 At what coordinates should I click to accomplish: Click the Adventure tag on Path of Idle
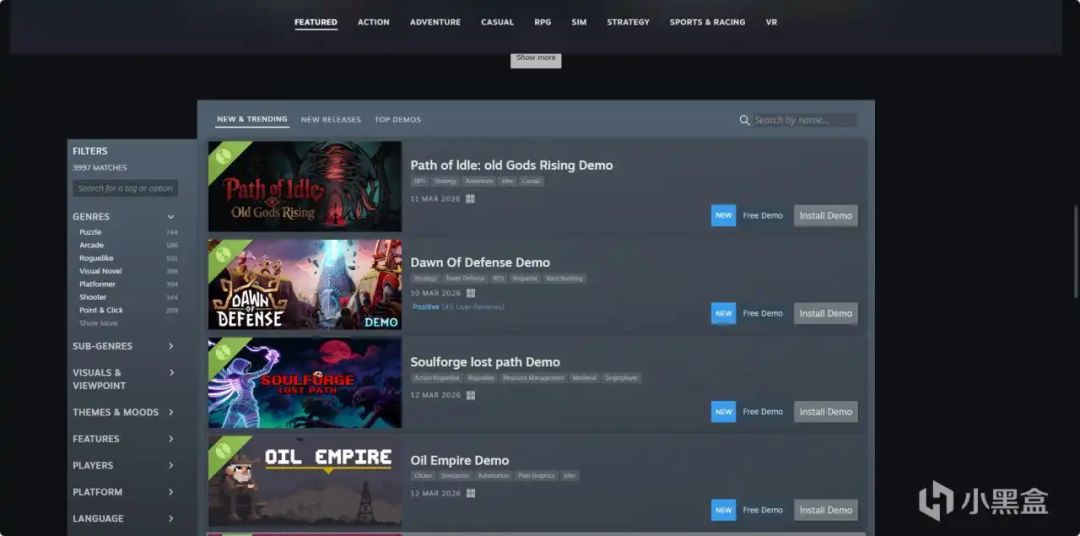[479, 181]
